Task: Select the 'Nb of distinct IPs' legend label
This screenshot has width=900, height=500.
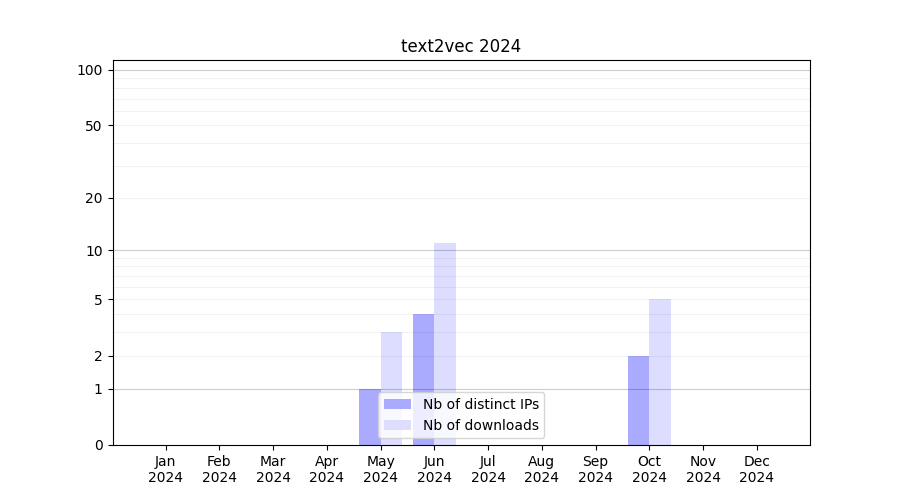Action: coord(480,404)
